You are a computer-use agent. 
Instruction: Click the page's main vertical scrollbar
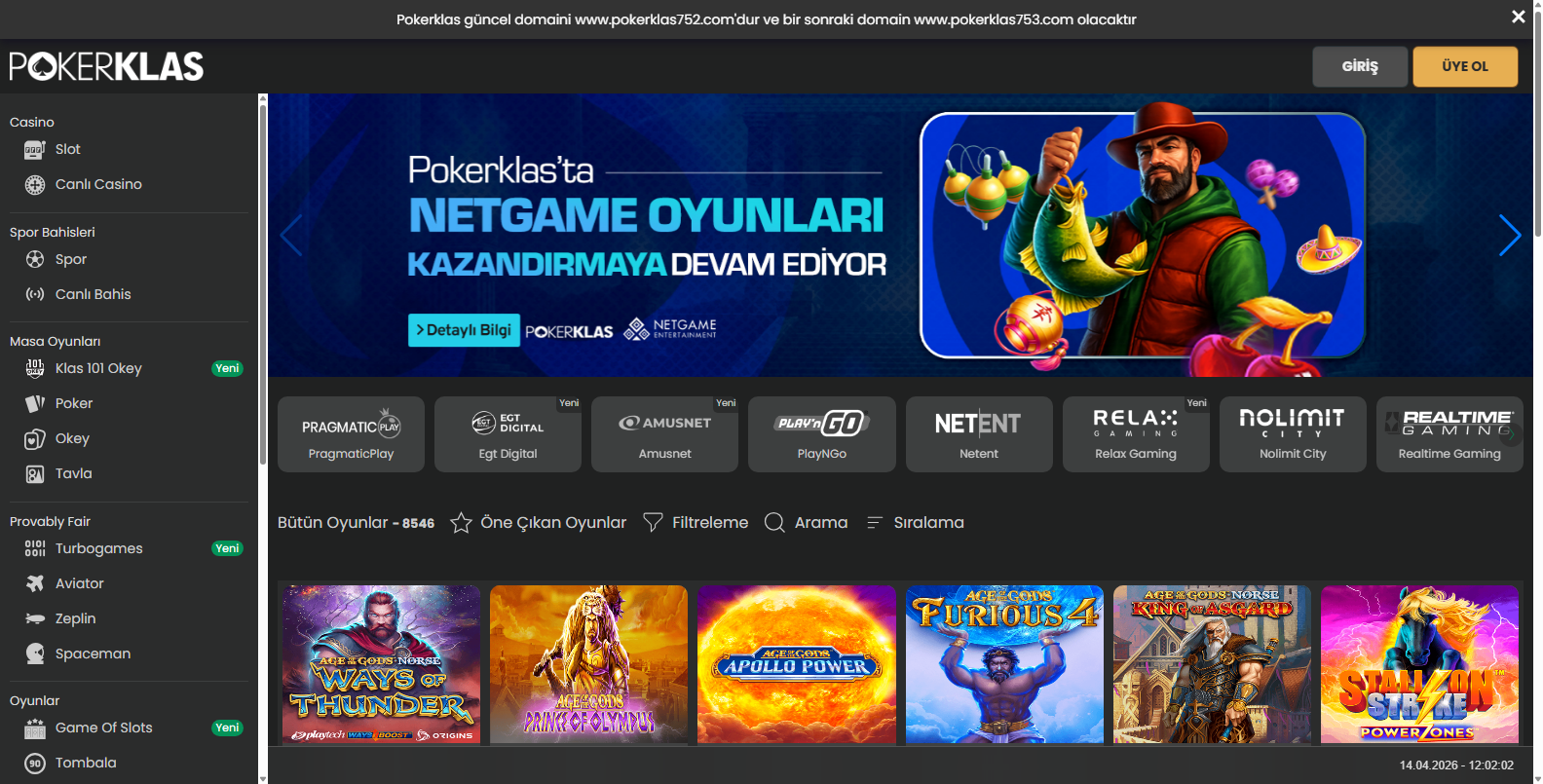click(1537, 122)
